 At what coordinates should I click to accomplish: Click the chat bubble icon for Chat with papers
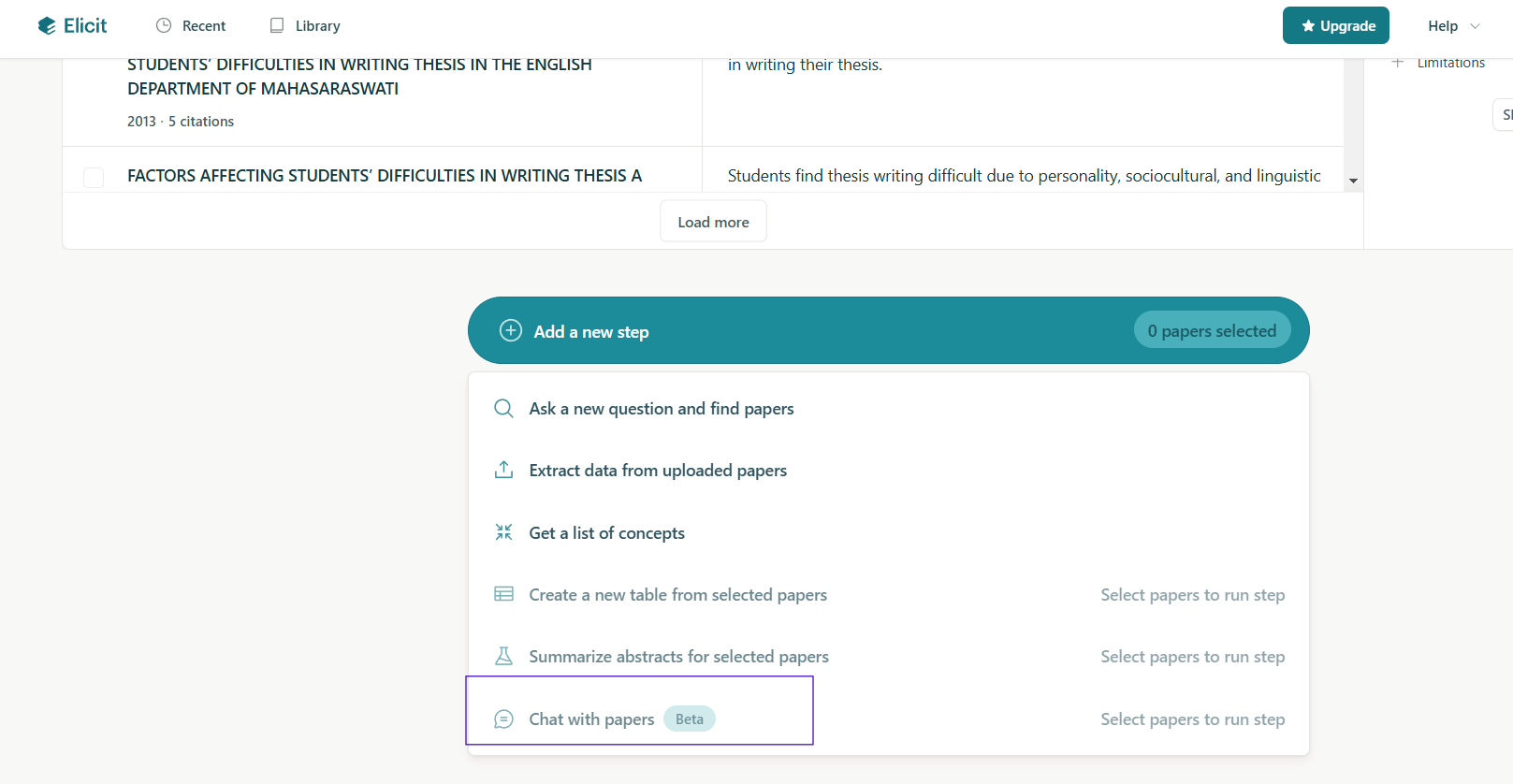pyautogui.click(x=503, y=719)
